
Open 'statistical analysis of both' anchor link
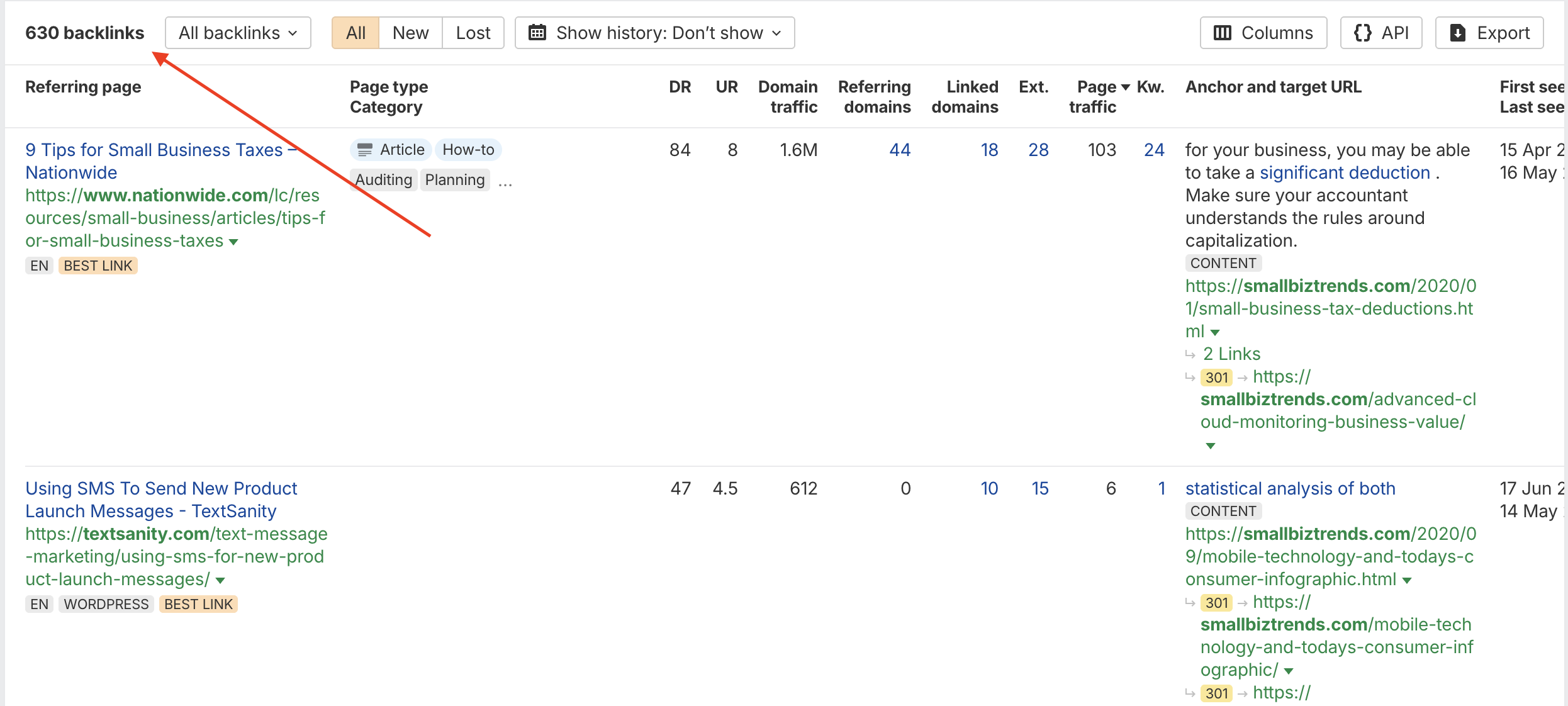coord(1290,488)
